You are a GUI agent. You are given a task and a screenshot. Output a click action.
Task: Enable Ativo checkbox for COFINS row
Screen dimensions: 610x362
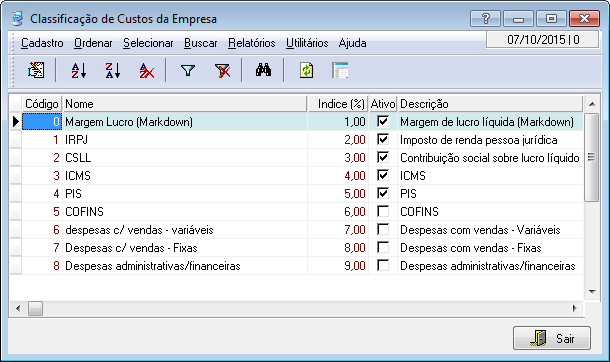point(383,211)
